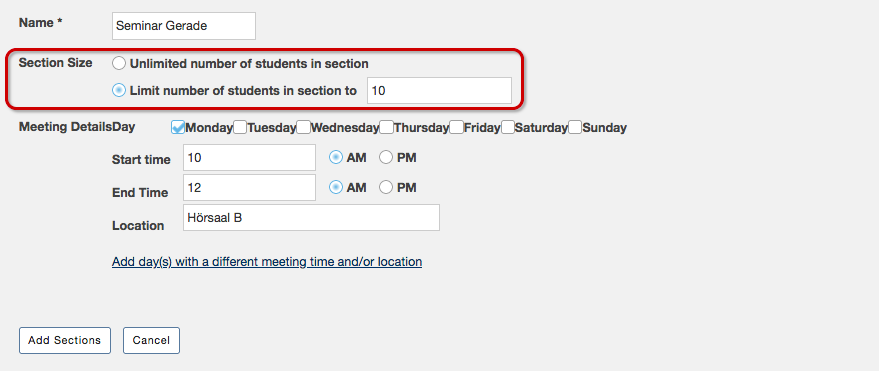Select Limit number of students radio button
Screen dimensions: 879x371
(x=119, y=90)
